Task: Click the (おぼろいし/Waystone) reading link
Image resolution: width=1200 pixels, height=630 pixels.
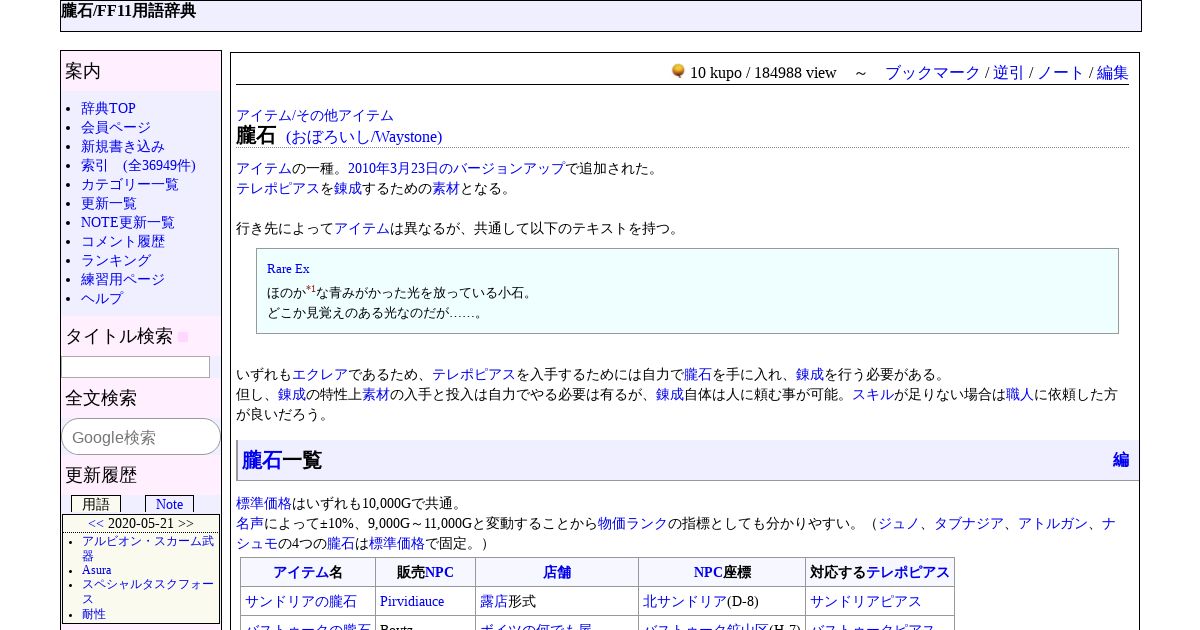Action: click(364, 137)
